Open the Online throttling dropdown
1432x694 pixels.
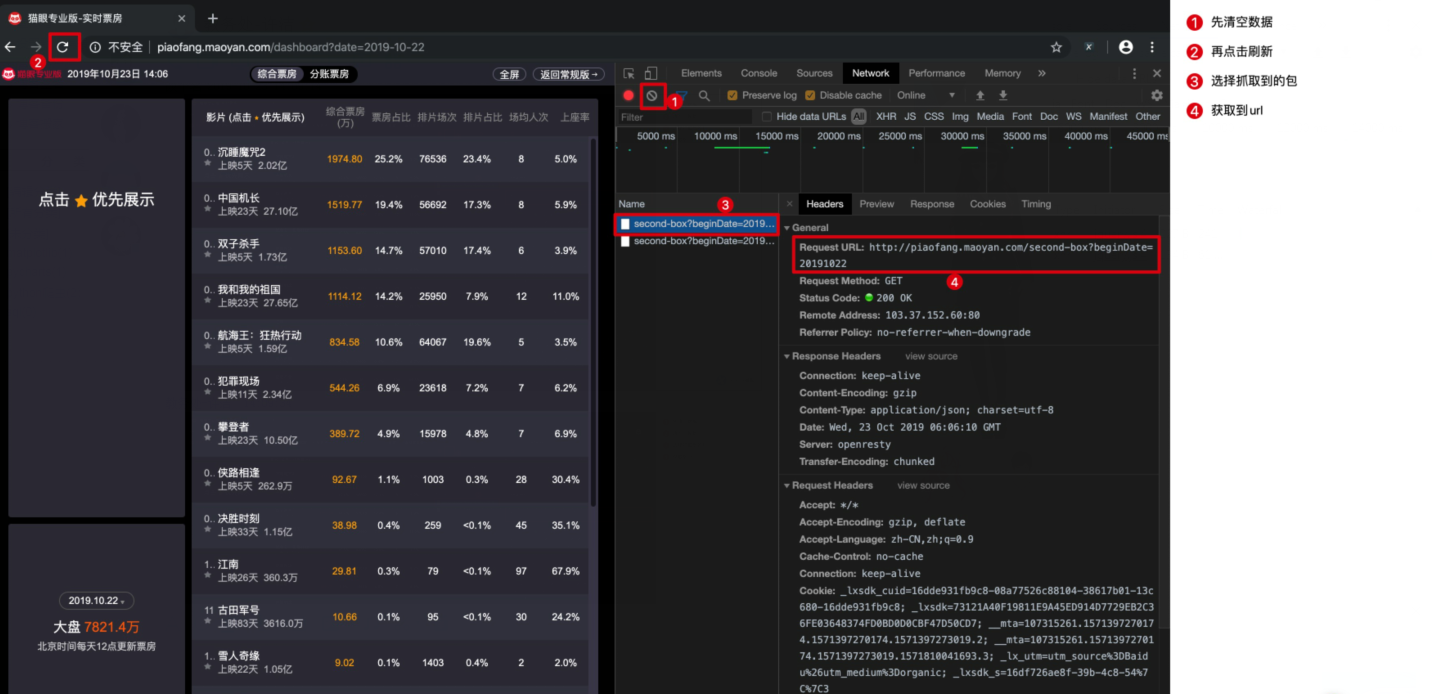(x=926, y=95)
